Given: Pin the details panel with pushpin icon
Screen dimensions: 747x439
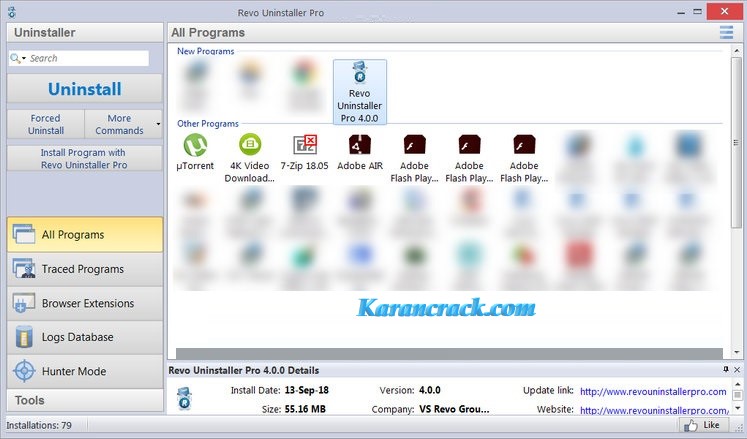Looking at the screenshot, I should point(726,369).
